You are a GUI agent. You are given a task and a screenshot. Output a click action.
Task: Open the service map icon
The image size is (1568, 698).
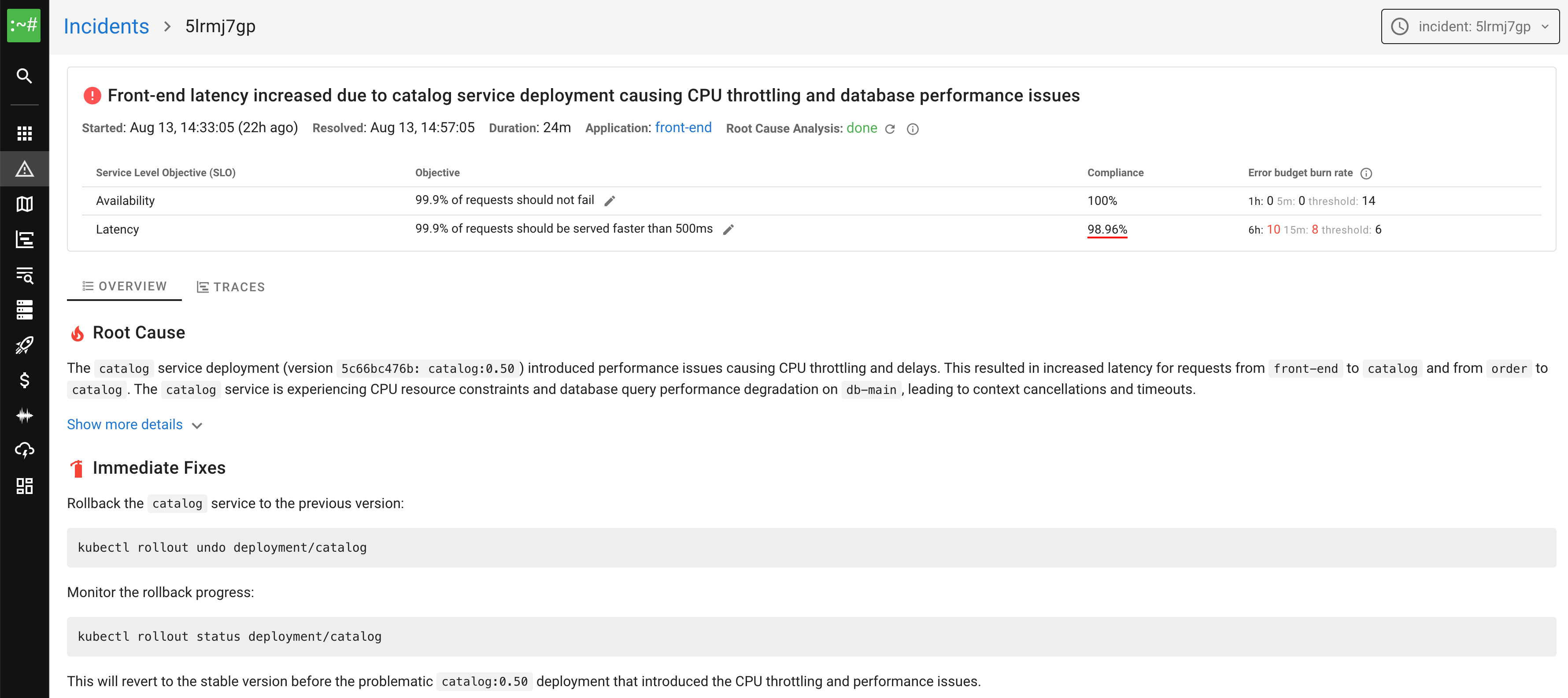click(24, 204)
